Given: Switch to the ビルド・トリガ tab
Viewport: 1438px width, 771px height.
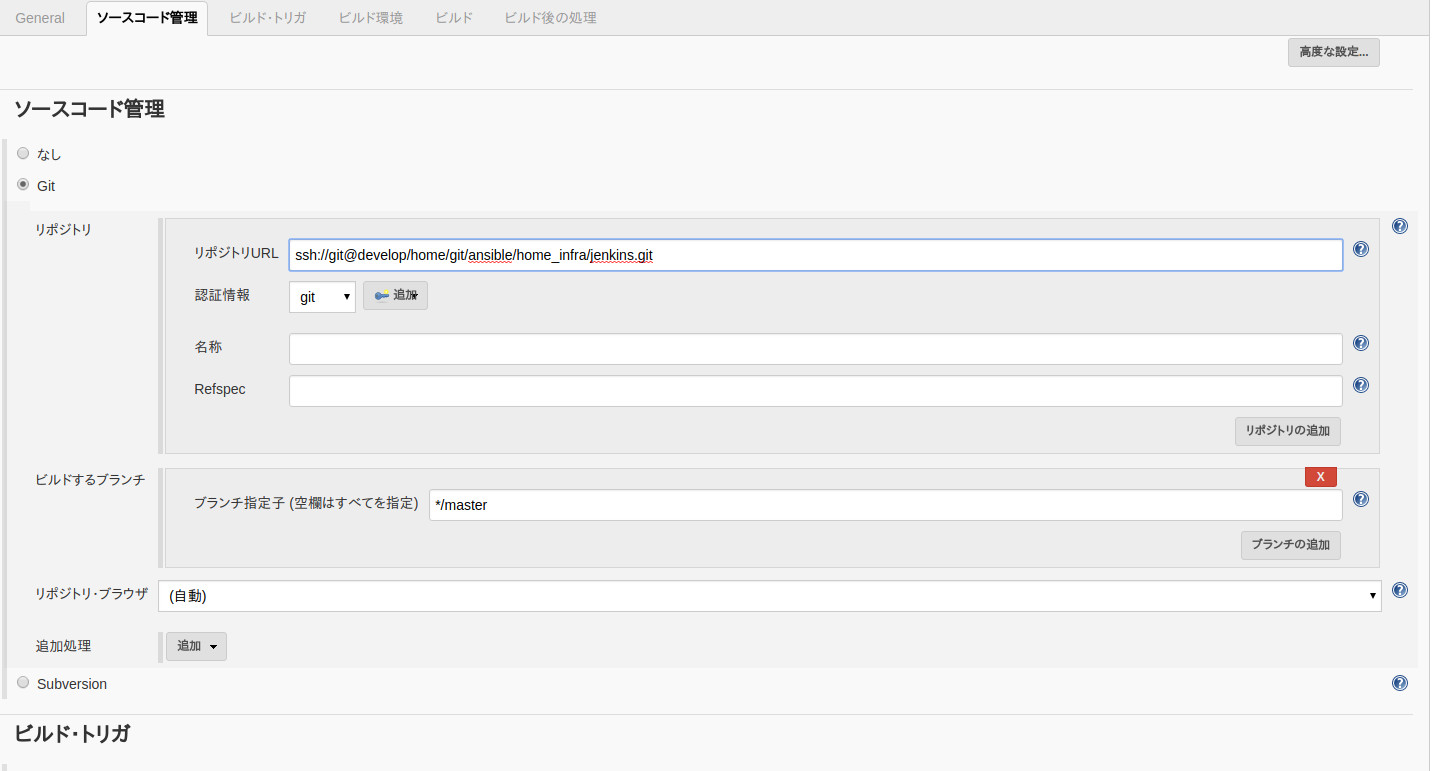Looking at the screenshot, I should 267,18.
